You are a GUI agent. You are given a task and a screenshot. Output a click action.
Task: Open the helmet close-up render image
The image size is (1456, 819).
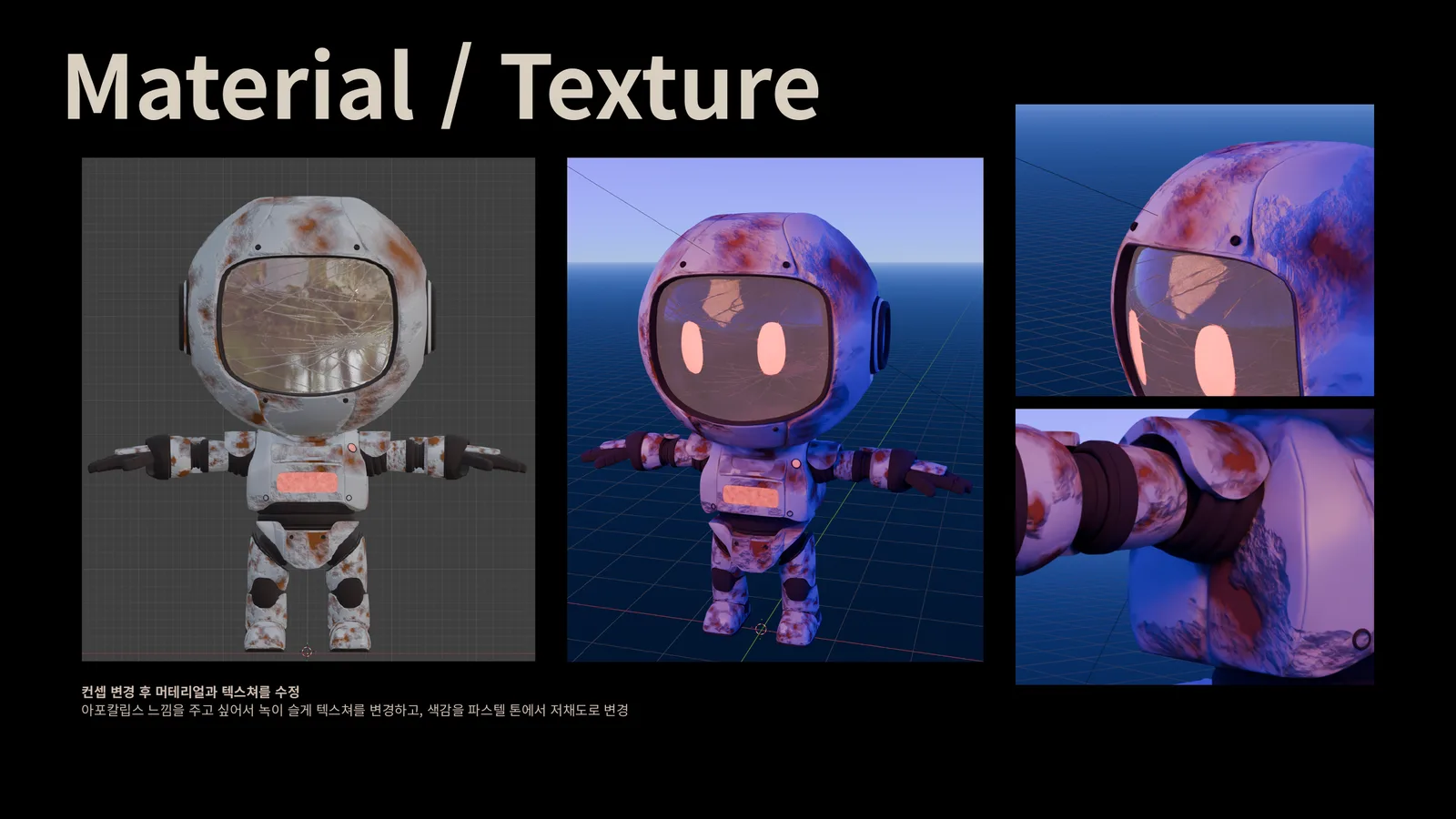(x=1195, y=250)
